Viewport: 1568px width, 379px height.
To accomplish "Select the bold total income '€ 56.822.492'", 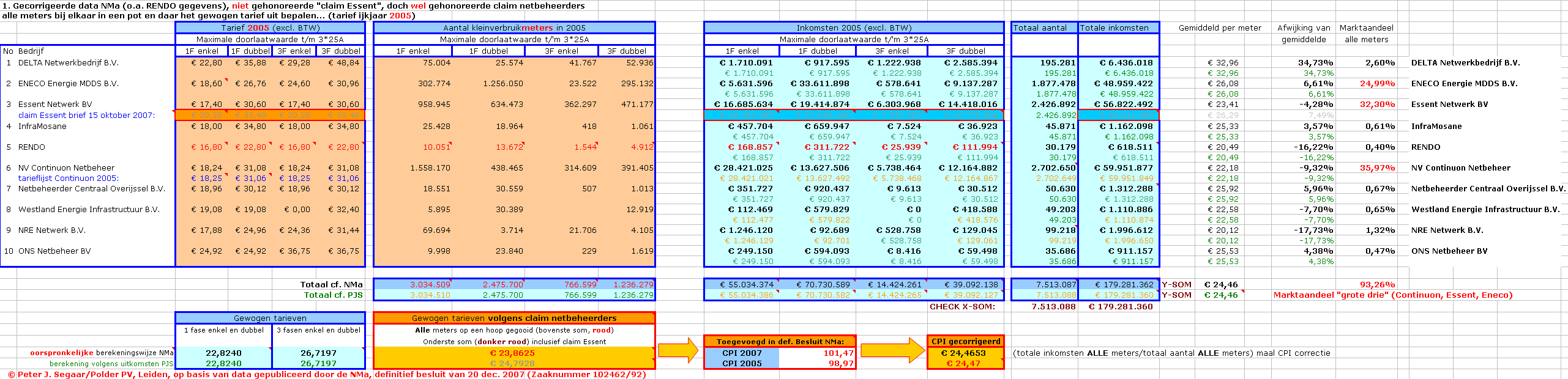I will (1122, 104).
